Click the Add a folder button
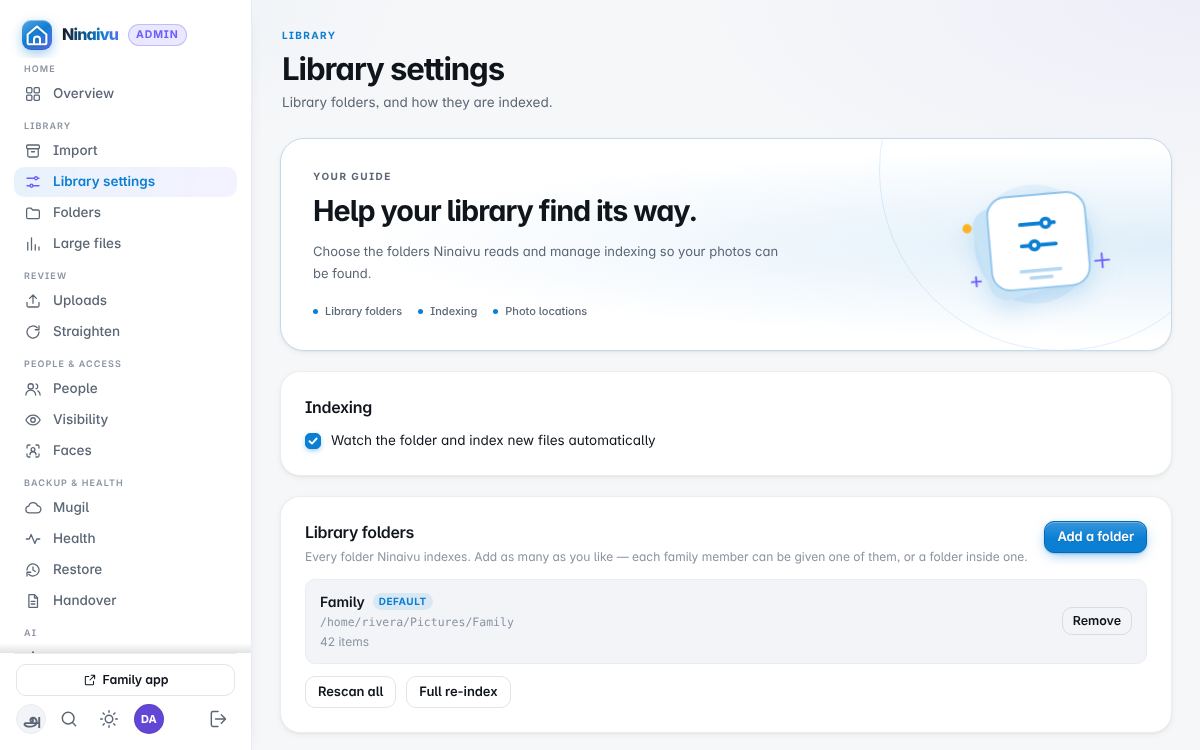The width and height of the screenshot is (1200, 750). click(x=1095, y=537)
